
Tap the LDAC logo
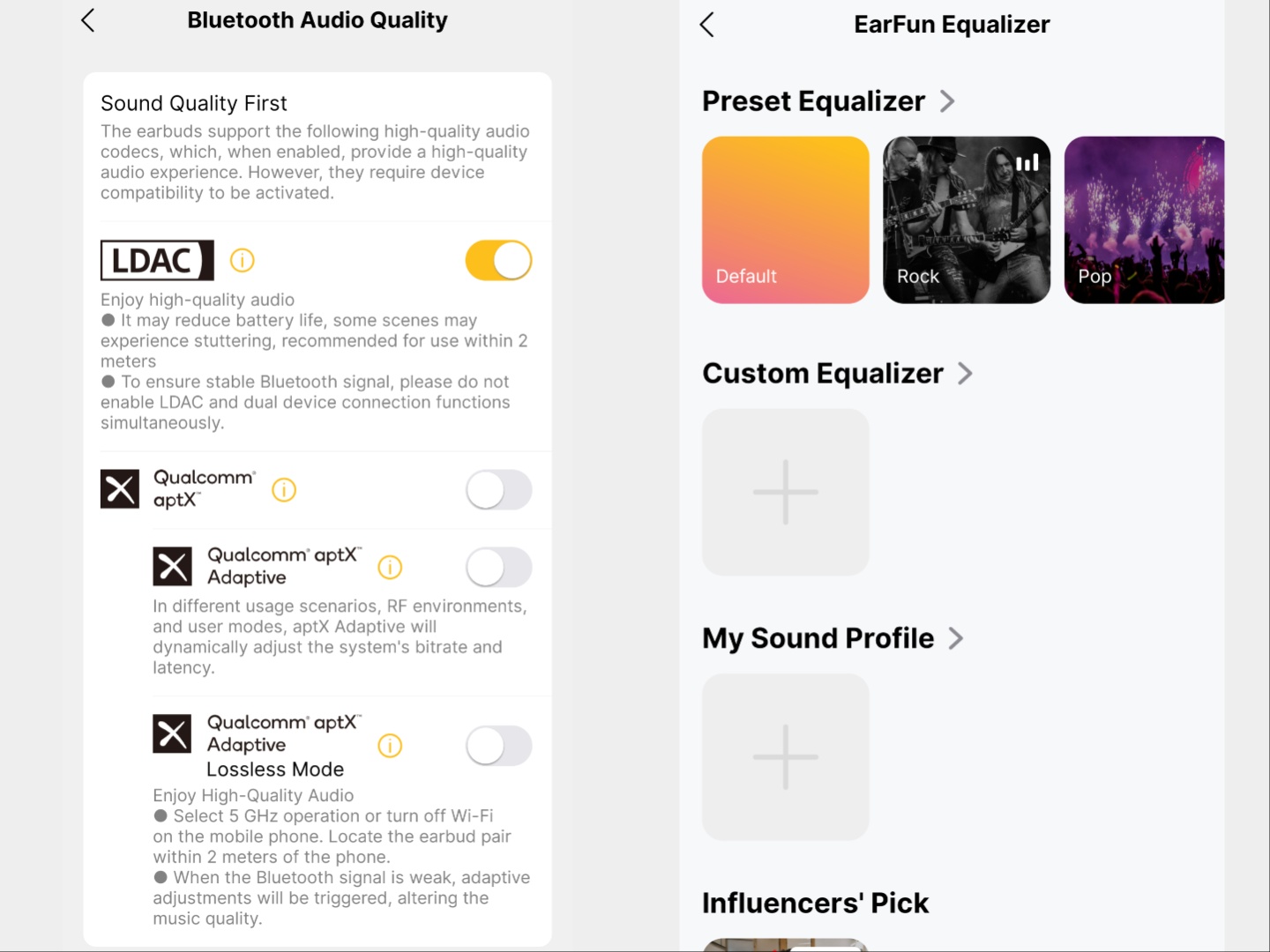click(157, 261)
